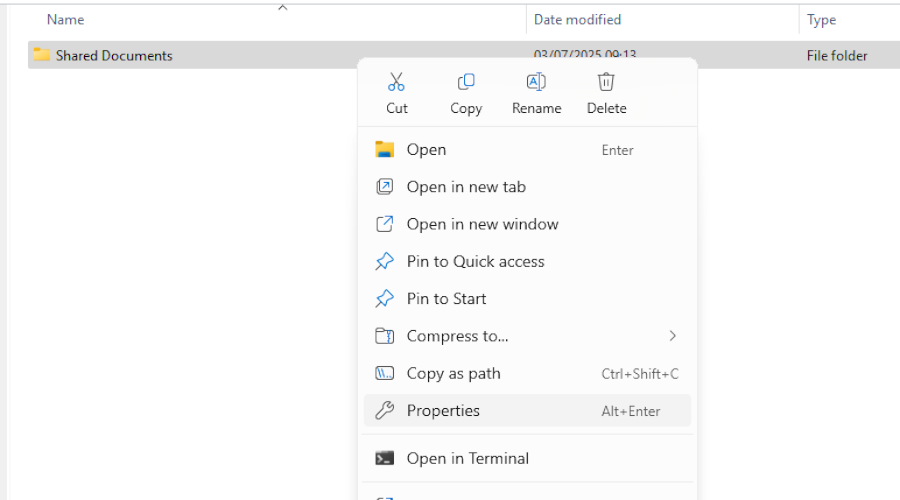
Task: Click the Cut scissors icon
Action: (x=396, y=82)
